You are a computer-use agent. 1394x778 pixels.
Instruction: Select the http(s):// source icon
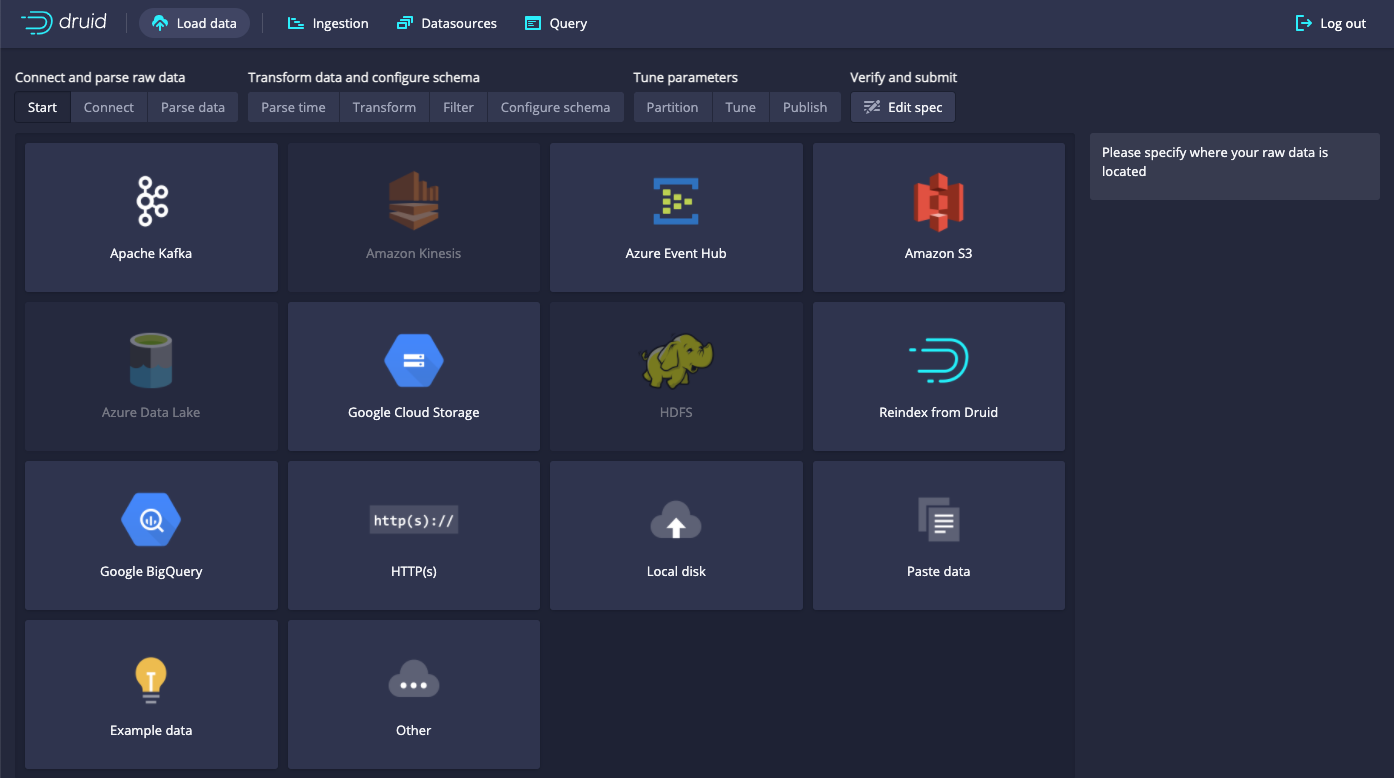414,520
